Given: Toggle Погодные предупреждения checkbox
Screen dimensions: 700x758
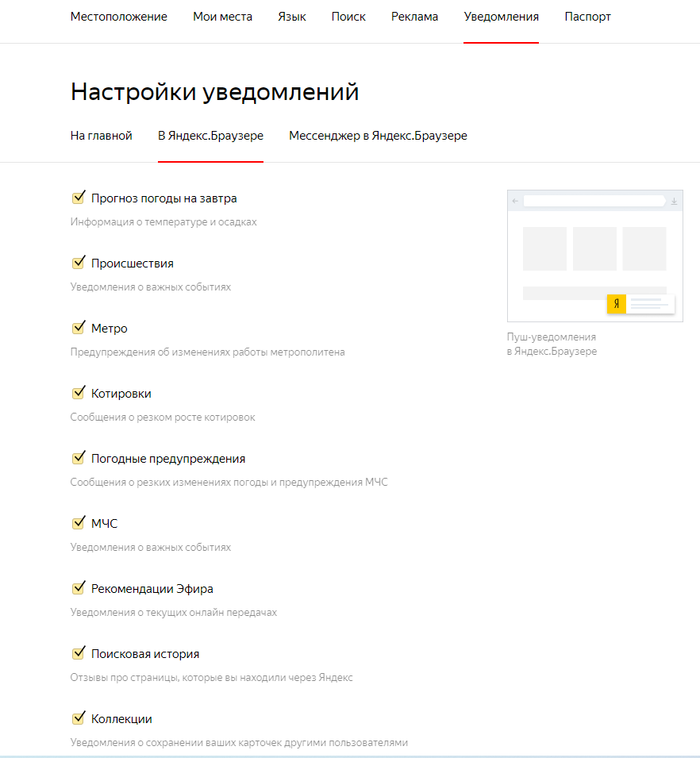Looking at the screenshot, I should tap(78, 458).
